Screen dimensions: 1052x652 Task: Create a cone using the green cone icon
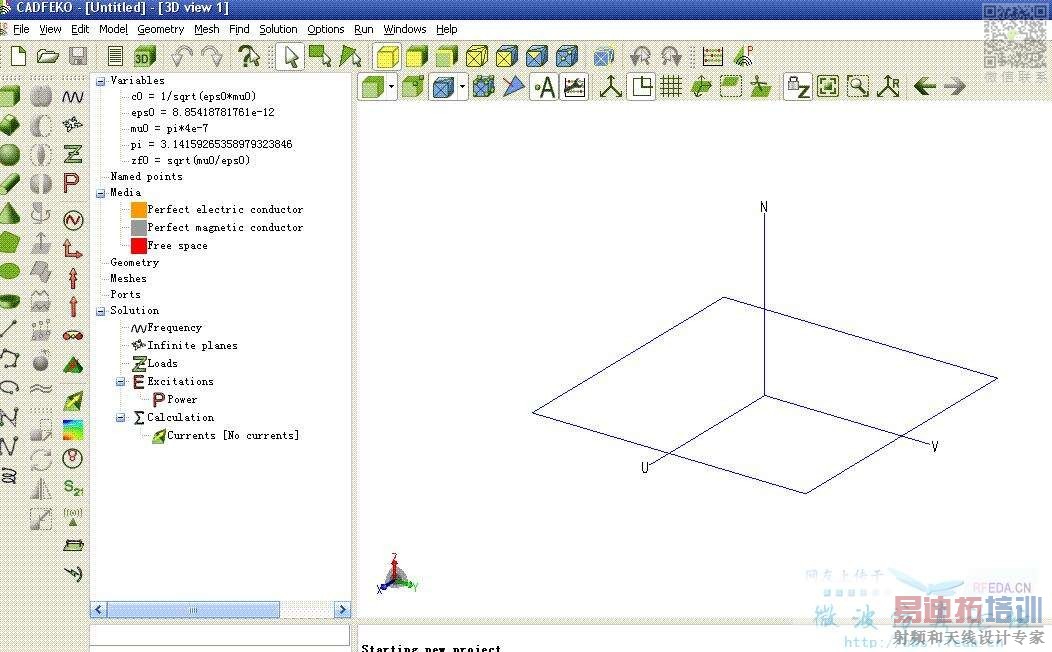(x=9, y=213)
